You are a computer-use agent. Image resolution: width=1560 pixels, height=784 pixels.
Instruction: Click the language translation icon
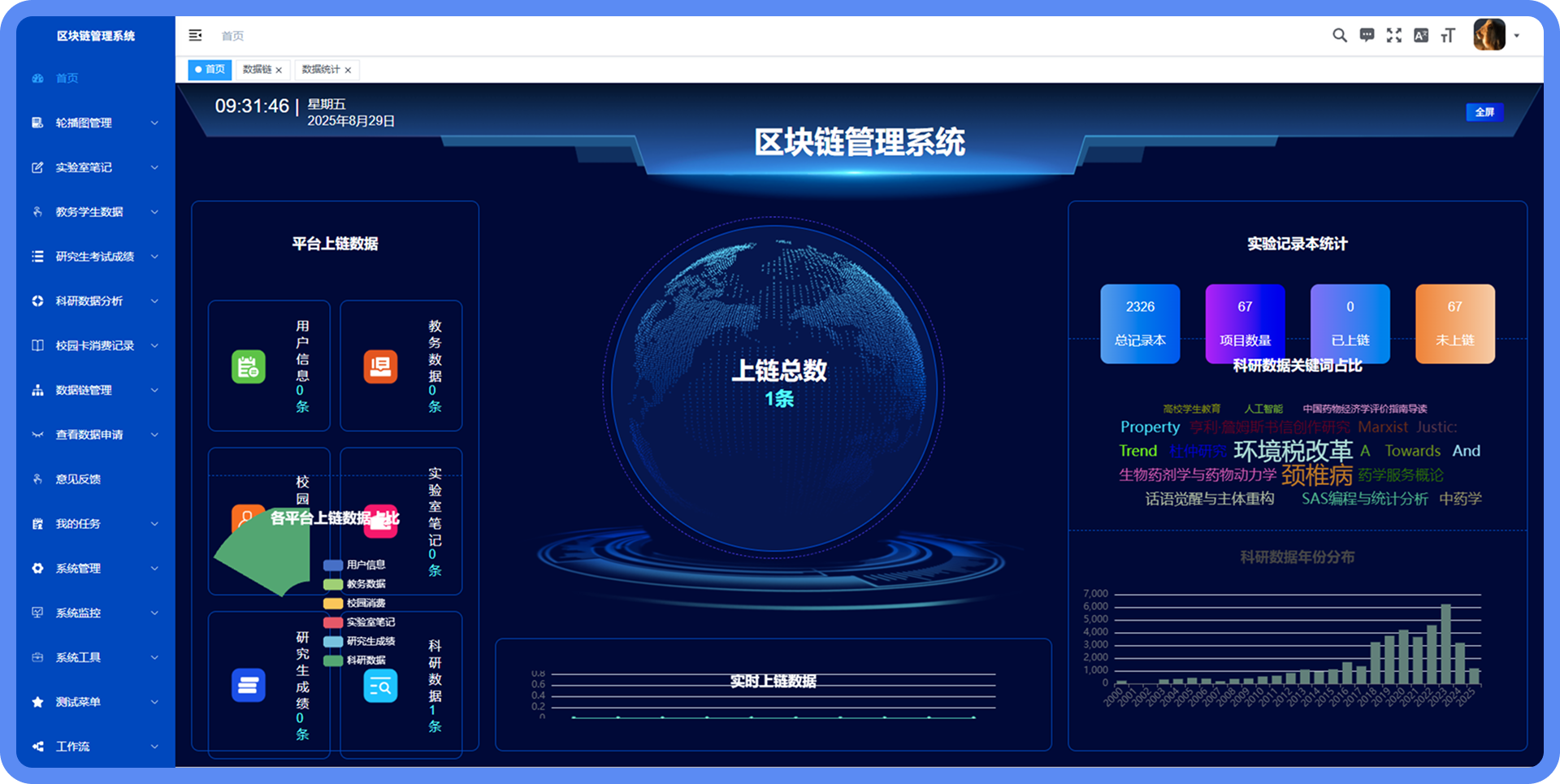coord(1421,36)
